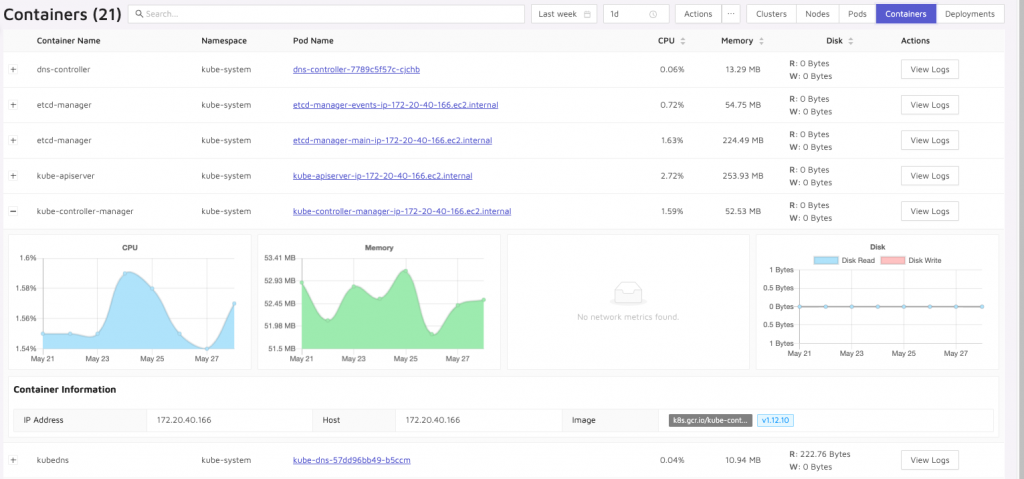Expand the kube-apiserver row
The height and width of the screenshot is (479, 1024).
tap(13, 176)
